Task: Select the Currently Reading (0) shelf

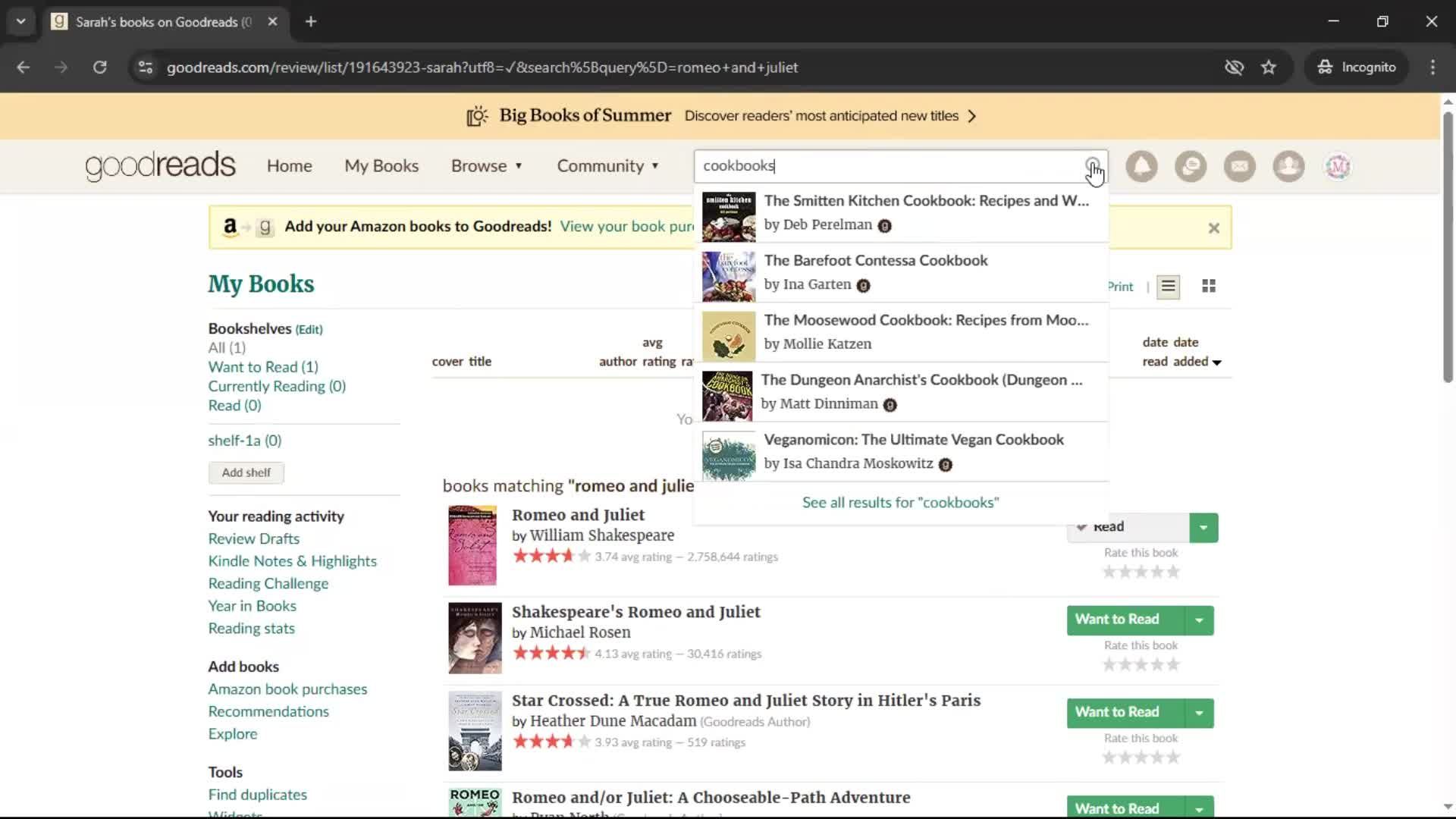Action: 277,387
